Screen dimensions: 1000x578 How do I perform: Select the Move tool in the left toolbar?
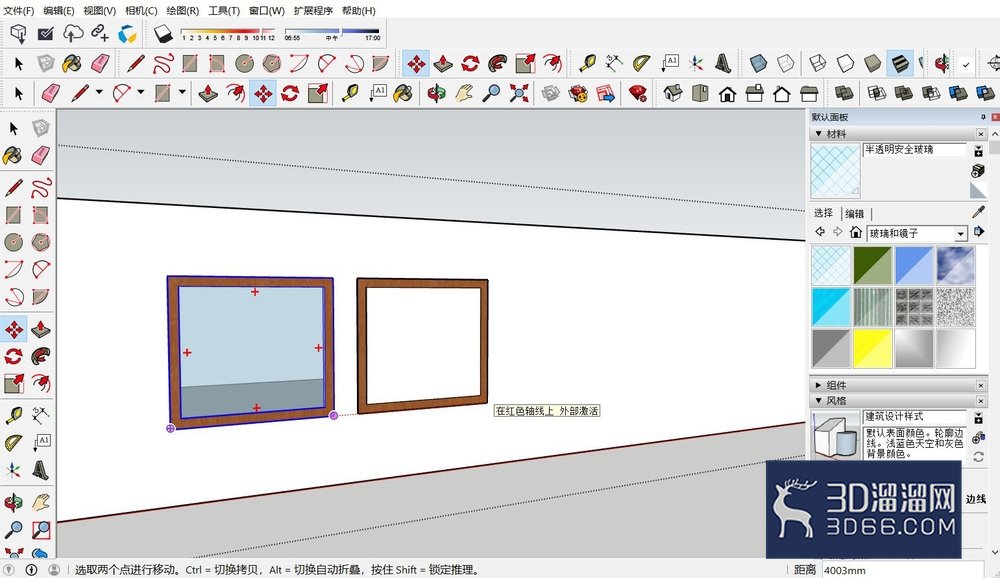13,329
